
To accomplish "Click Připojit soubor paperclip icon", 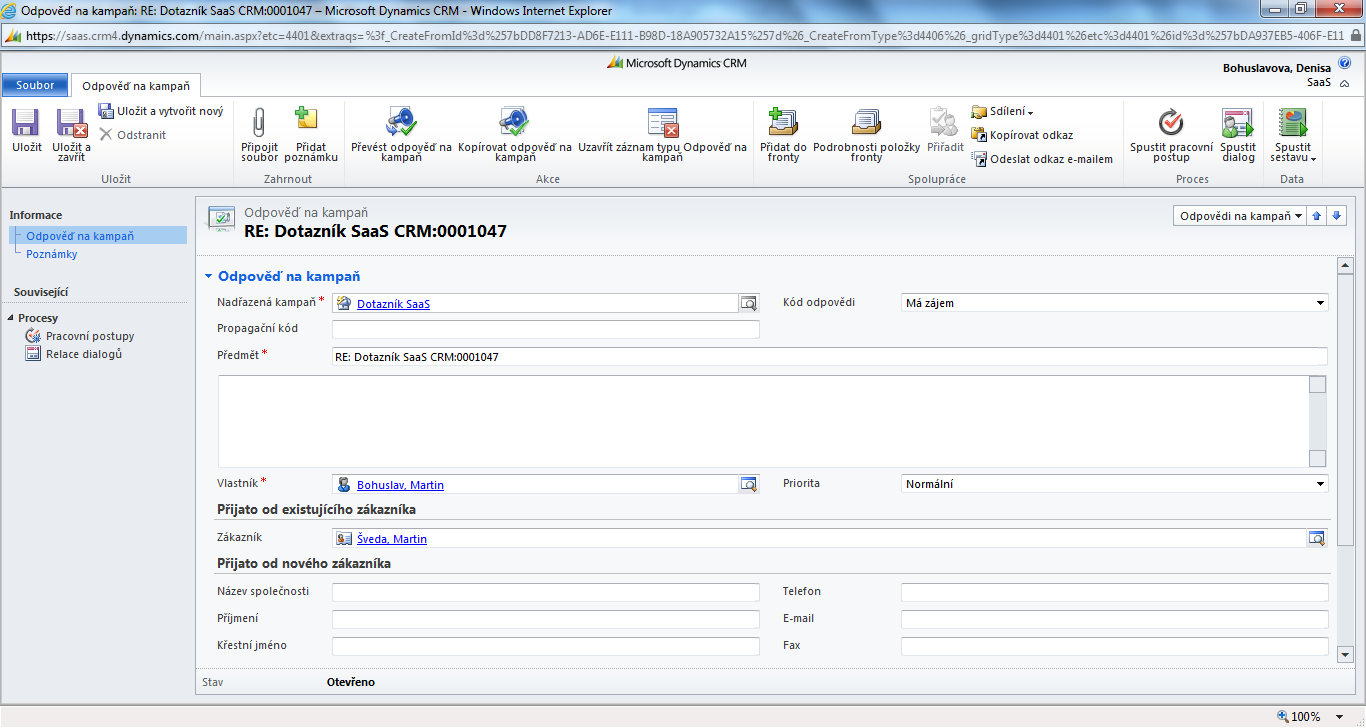I will pyautogui.click(x=259, y=122).
